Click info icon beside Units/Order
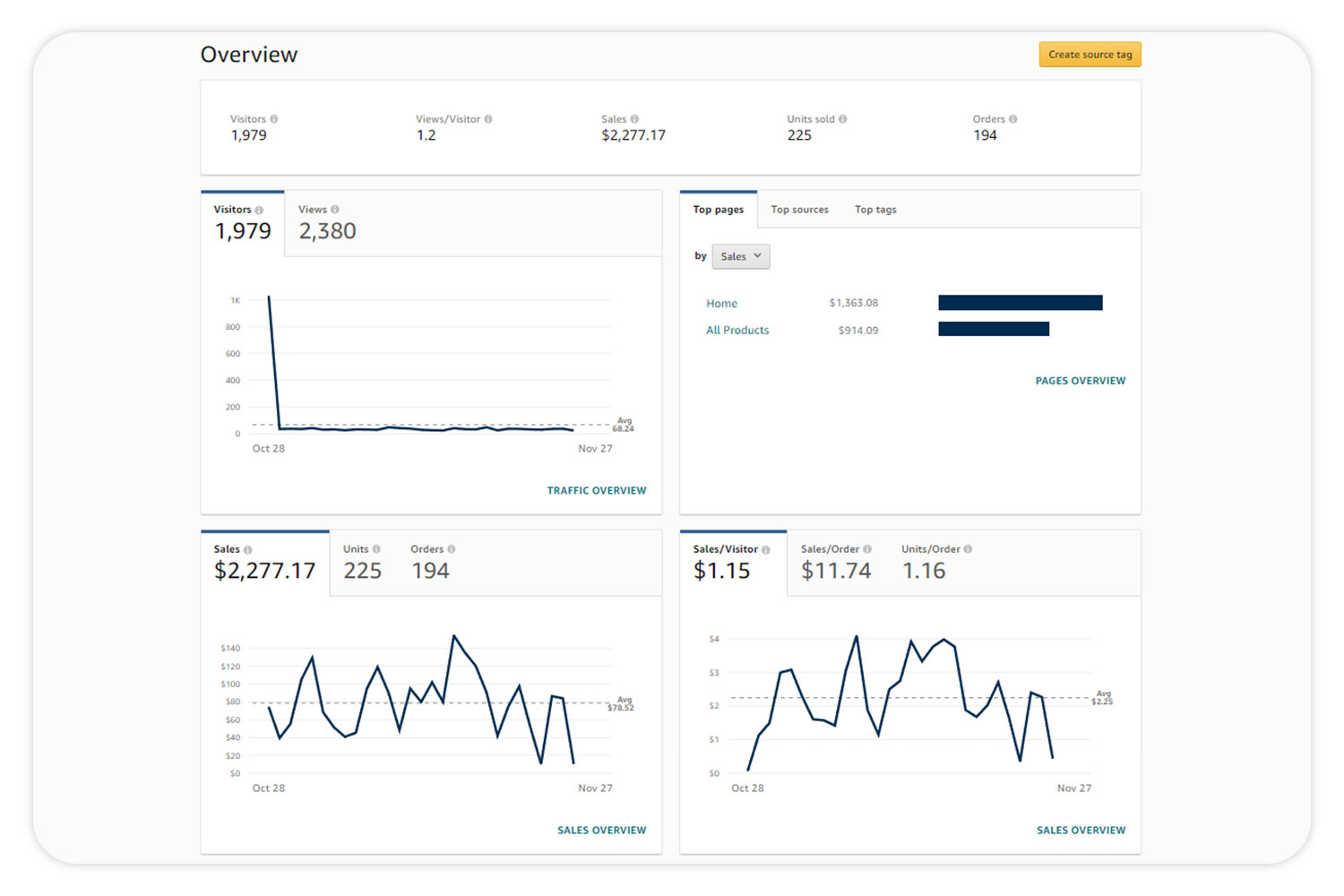The height and width of the screenshot is (896, 1344). (968, 549)
